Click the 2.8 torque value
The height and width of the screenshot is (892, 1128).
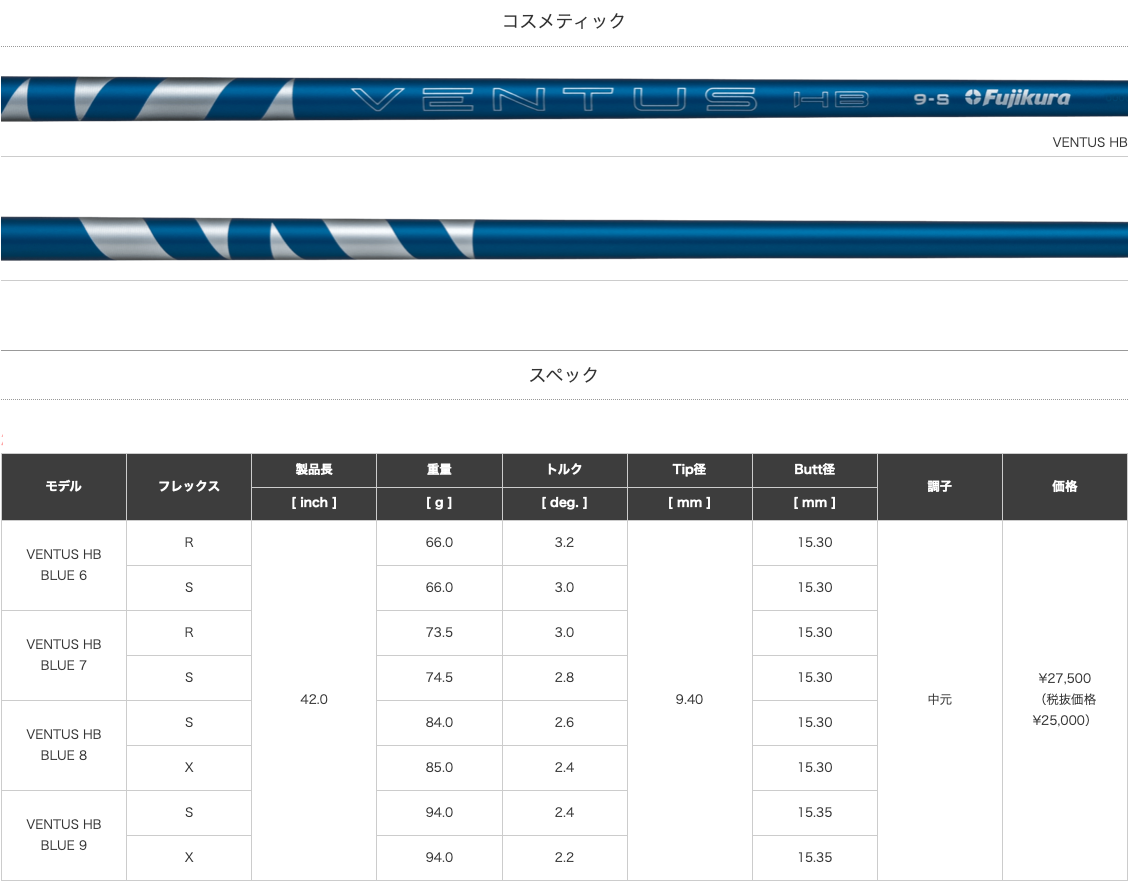coord(564,678)
